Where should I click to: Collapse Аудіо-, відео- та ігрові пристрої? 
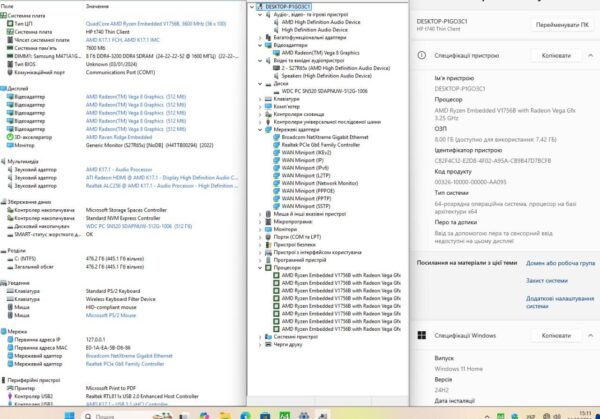pyautogui.click(x=260, y=15)
